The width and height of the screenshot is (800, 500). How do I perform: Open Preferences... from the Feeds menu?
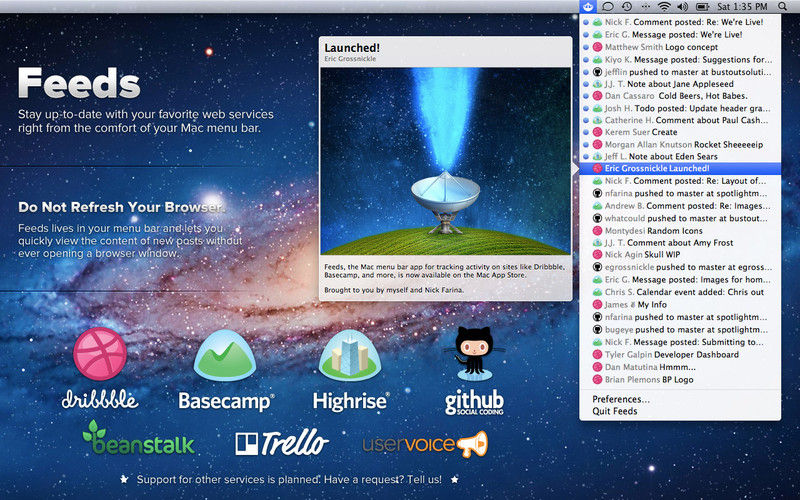680,399
